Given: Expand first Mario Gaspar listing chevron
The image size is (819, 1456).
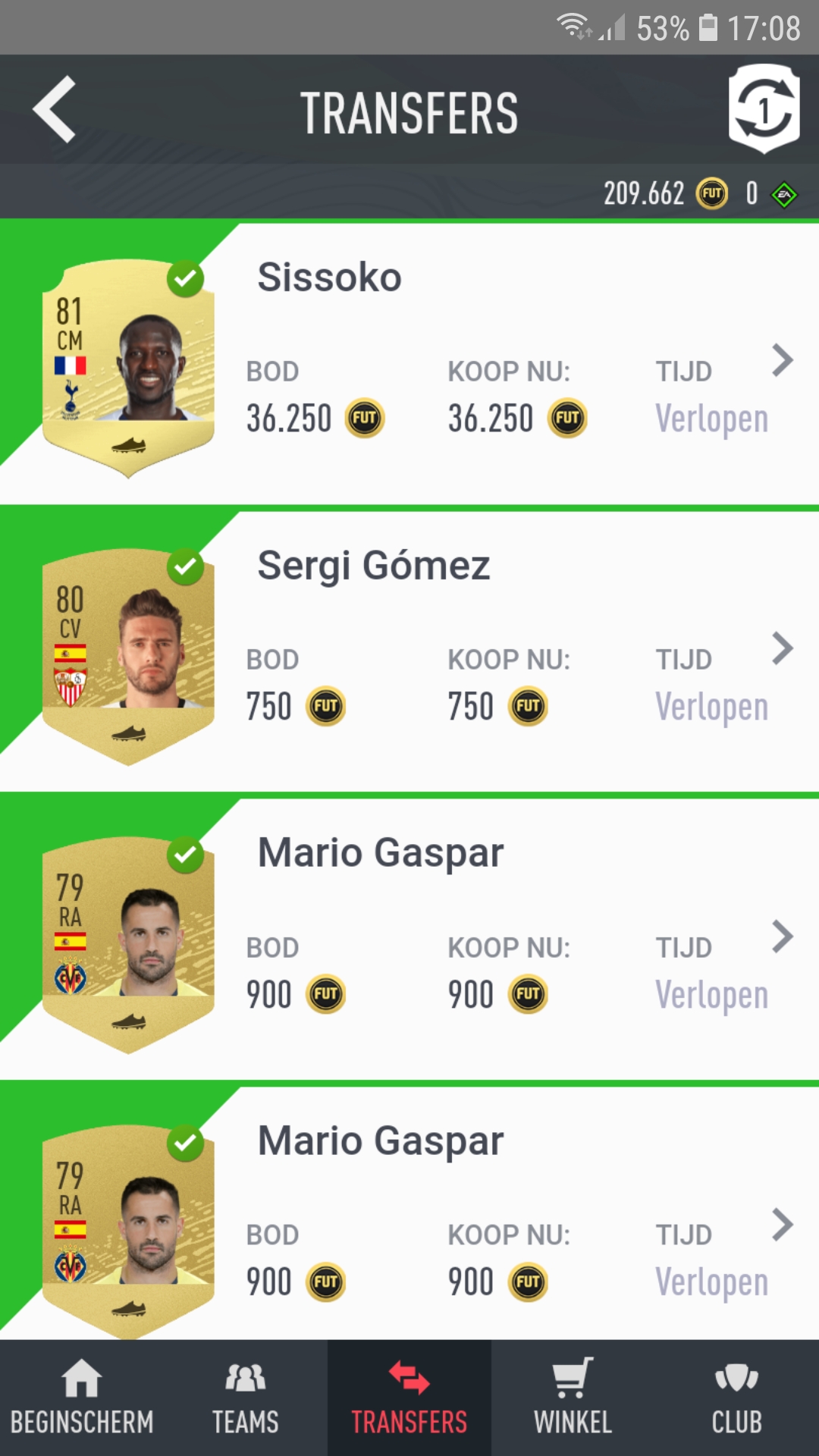Looking at the screenshot, I should [783, 937].
